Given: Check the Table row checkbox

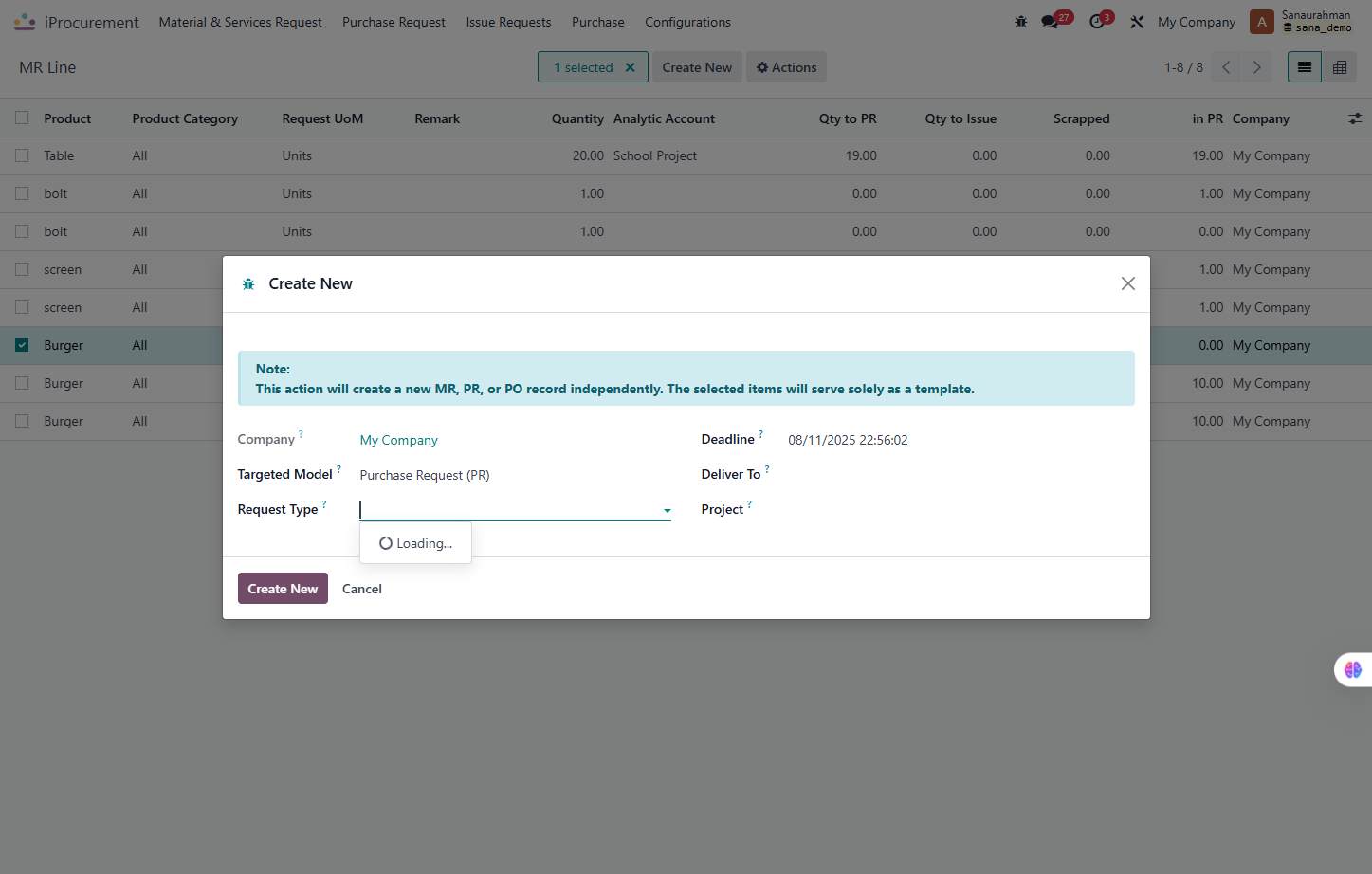Looking at the screenshot, I should [x=22, y=155].
